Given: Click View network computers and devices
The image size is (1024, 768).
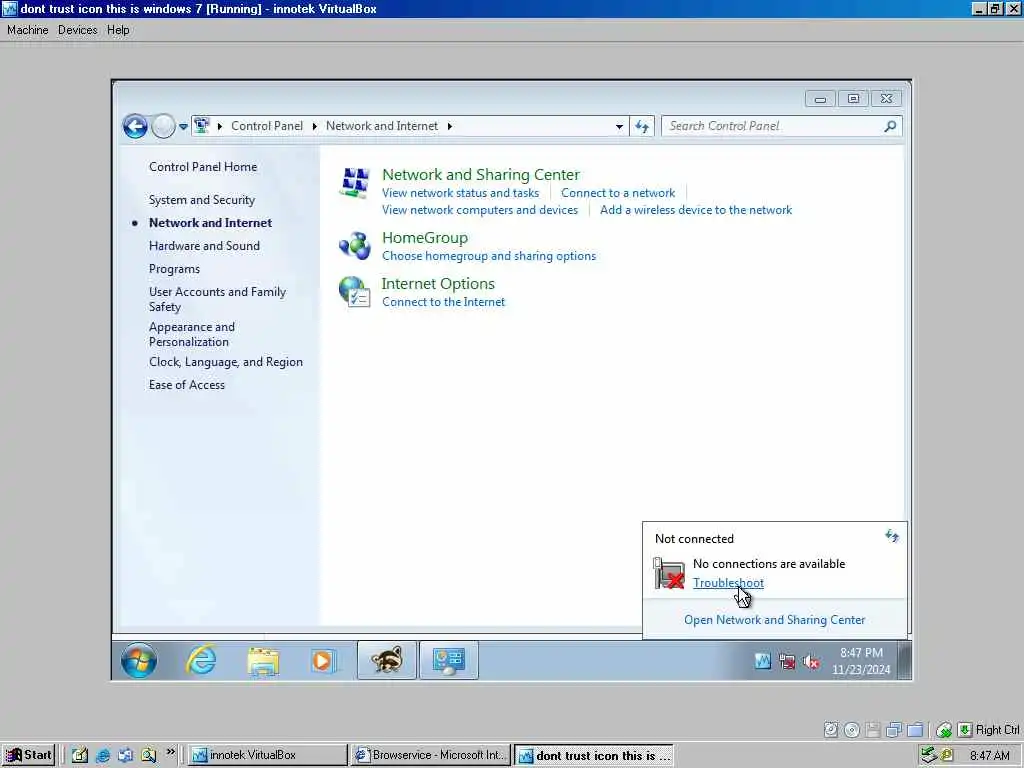Looking at the screenshot, I should [480, 210].
